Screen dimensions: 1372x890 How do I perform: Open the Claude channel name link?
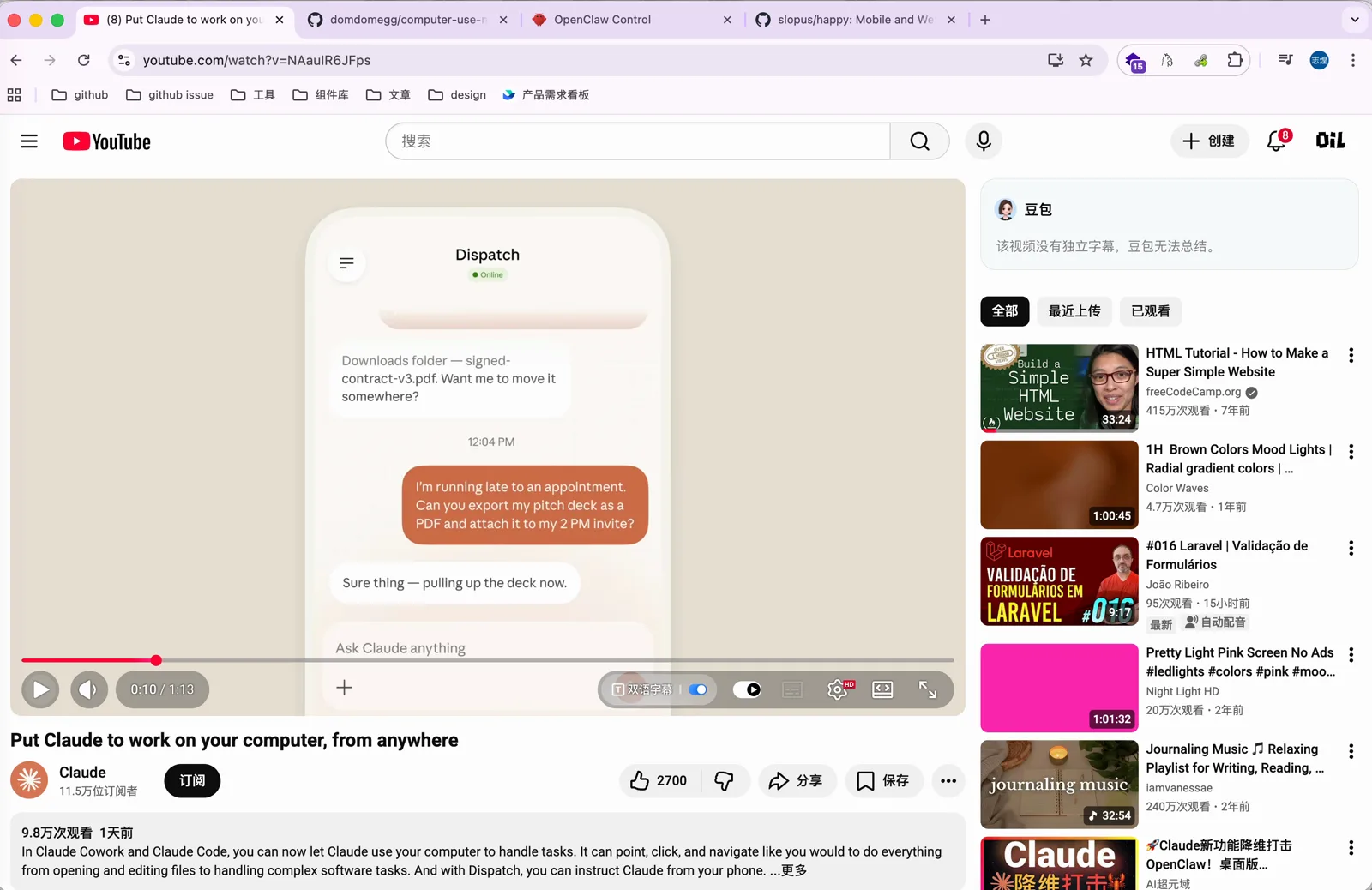coord(82,773)
